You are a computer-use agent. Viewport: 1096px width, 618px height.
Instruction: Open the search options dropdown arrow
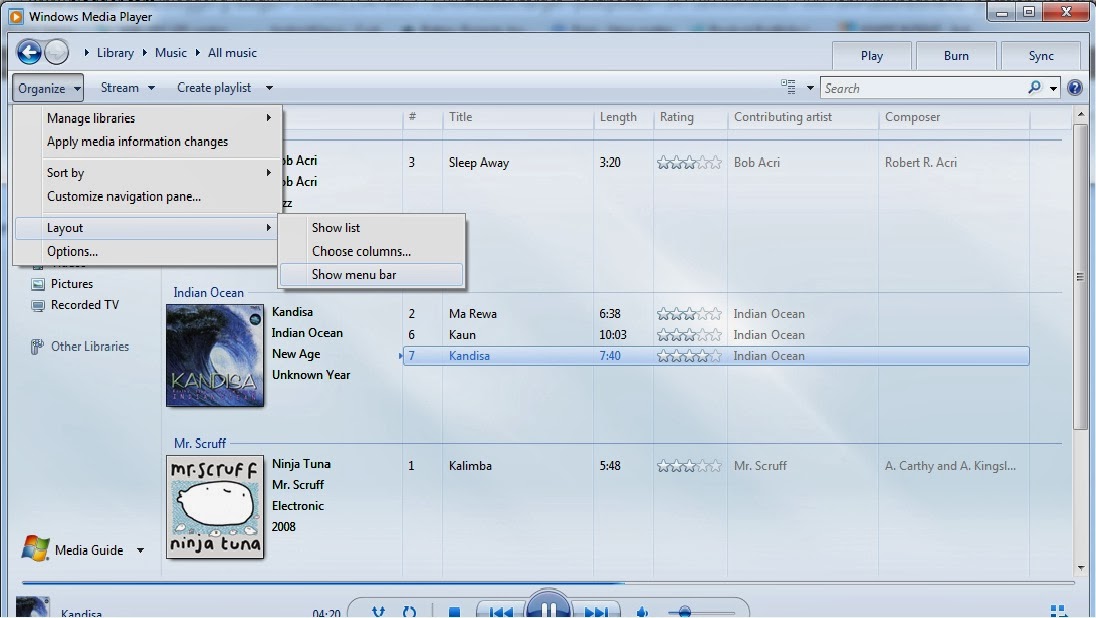(1053, 88)
